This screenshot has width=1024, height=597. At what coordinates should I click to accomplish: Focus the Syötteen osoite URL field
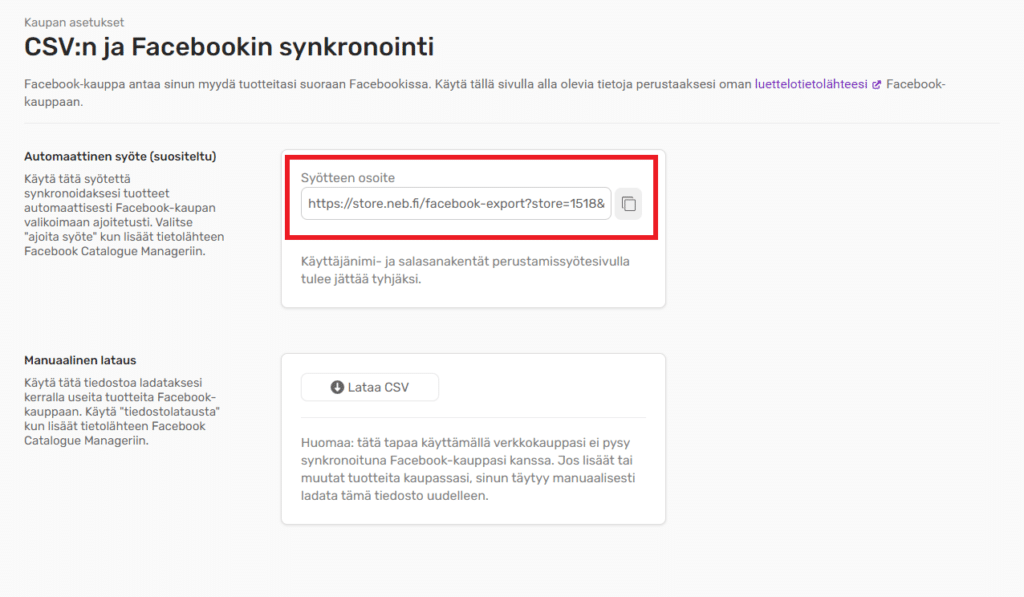pos(456,204)
